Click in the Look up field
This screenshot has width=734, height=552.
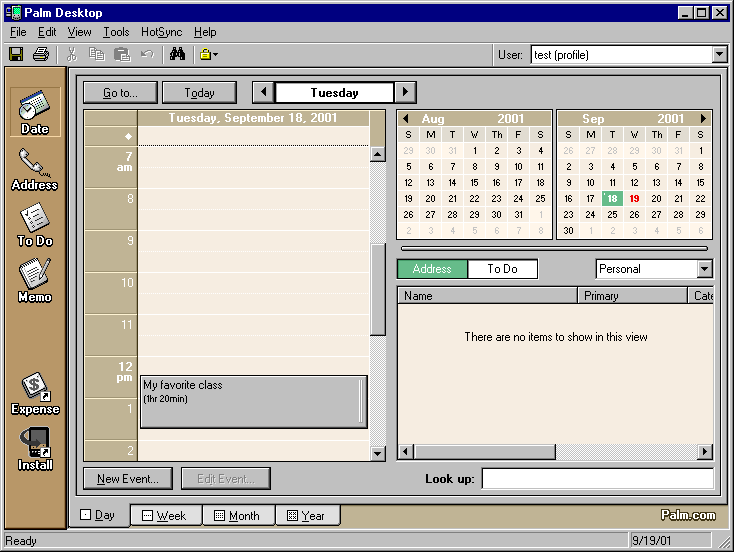coord(598,478)
